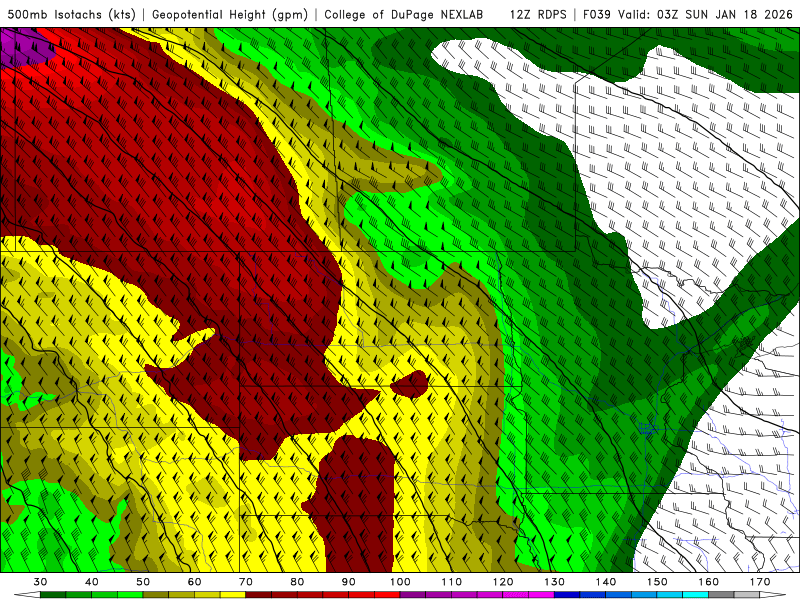Image resolution: width=800 pixels, height=600 pixels.
Task: Click the legend value 70
Action: coord(246,582)
